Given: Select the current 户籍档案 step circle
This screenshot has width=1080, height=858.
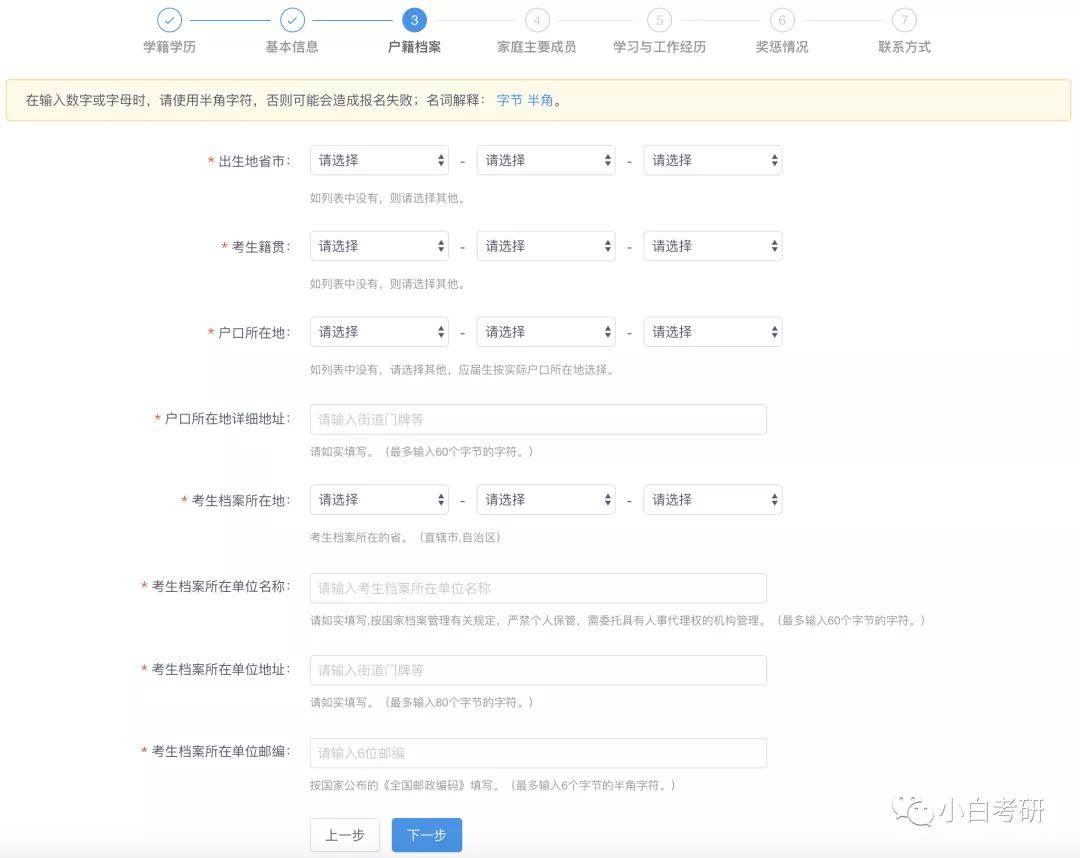Looking at the screenshot, I should [x=414, y=19].
